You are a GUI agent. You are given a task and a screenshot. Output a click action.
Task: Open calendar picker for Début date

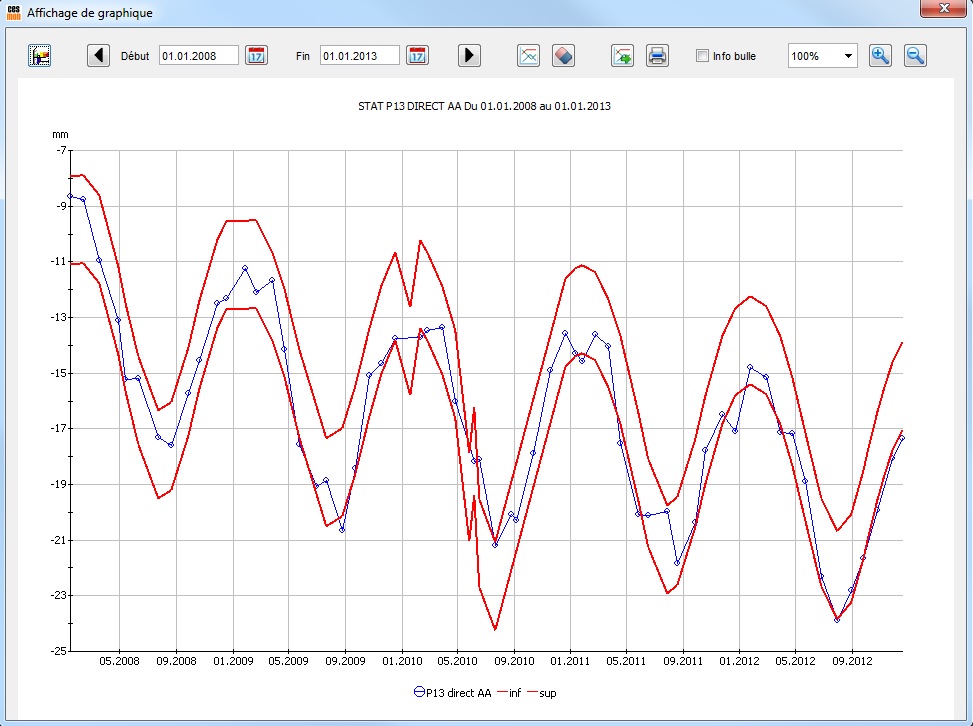point(256,56)
